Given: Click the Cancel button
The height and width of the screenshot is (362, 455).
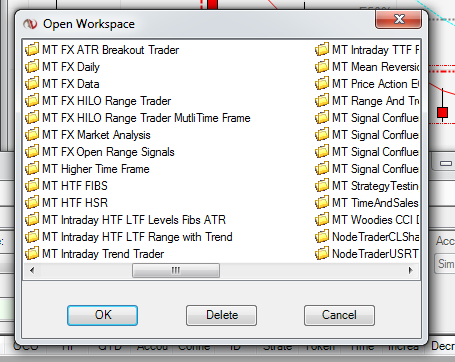Looking at the screenshot, I should point(339,315).
